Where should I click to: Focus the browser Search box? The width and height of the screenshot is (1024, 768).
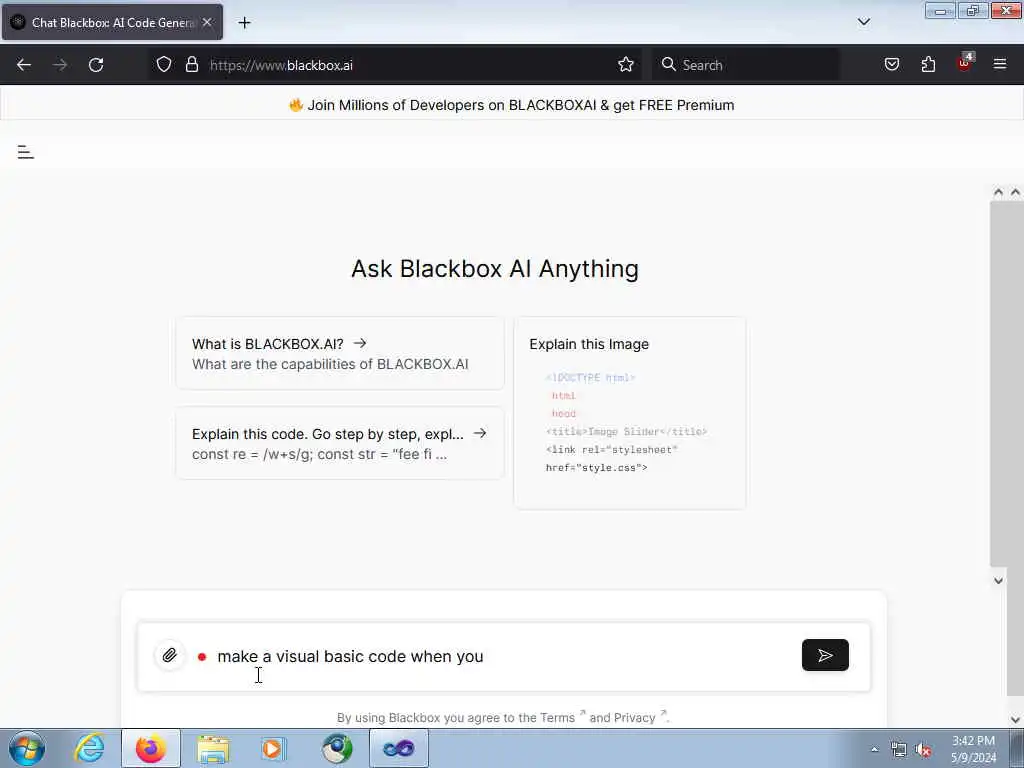746,65
